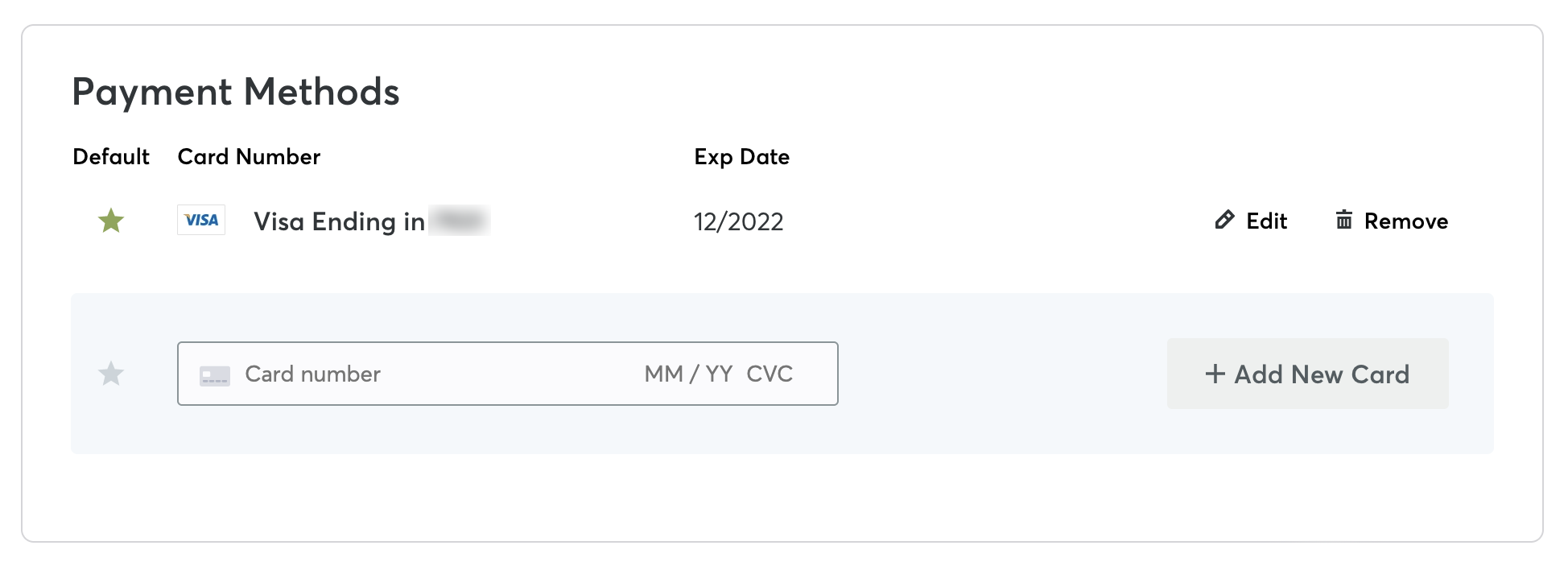1568x562 pixels.
Task: Click the Exp Date column header
Action: point(741,157)
